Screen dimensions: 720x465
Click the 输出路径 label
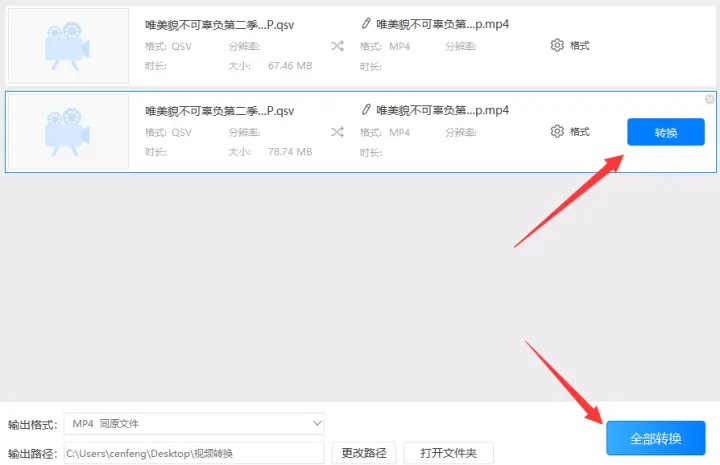point(33,454)
